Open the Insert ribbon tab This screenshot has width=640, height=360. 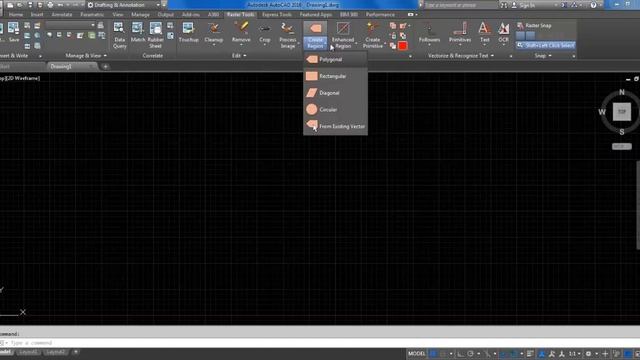click(x=37, y=14)
